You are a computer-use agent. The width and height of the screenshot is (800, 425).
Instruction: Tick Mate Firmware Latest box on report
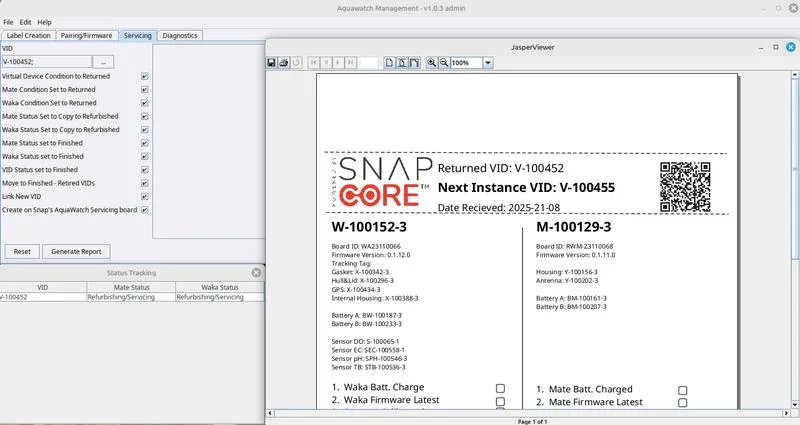pyautogui.click(x=683, y=403)
